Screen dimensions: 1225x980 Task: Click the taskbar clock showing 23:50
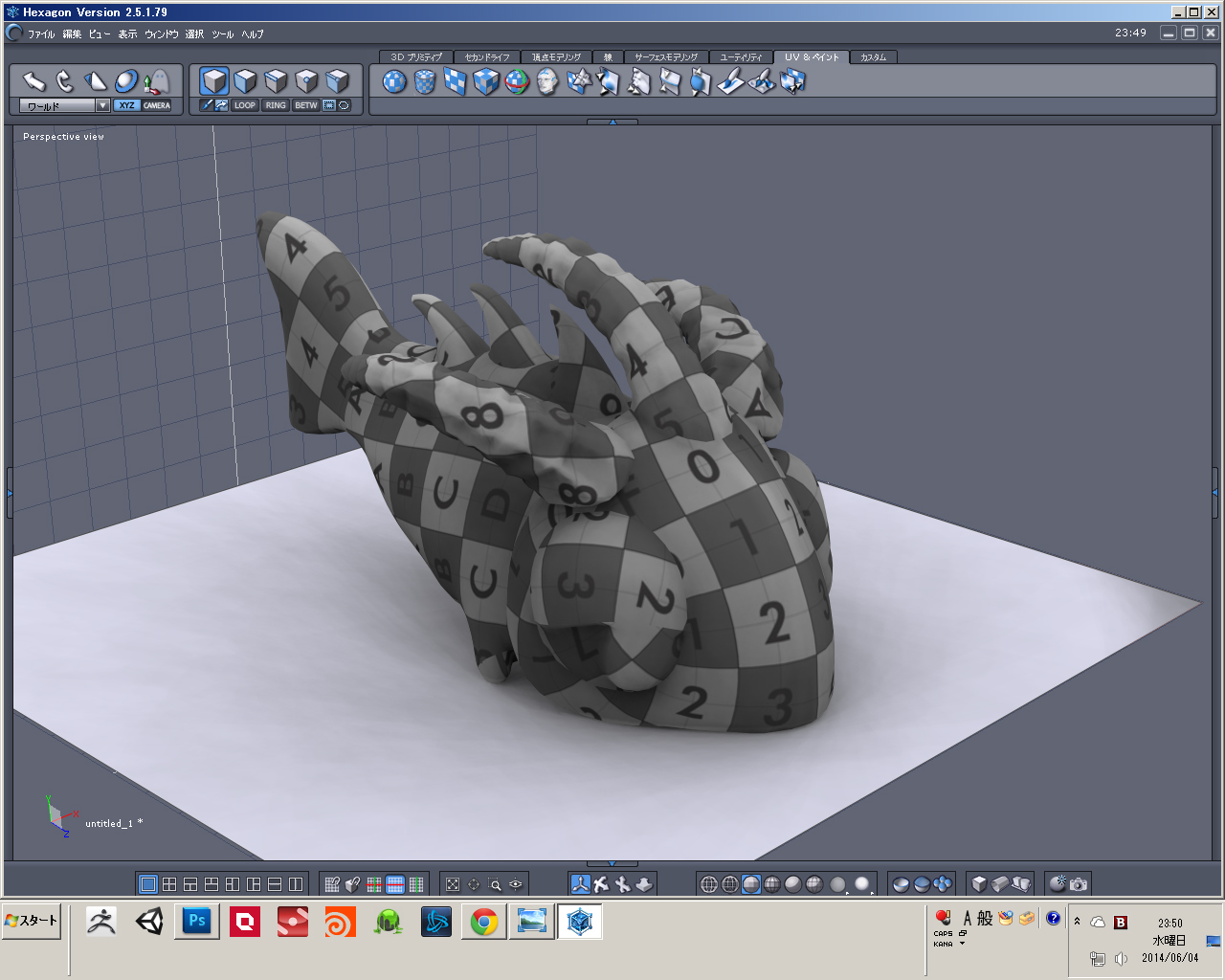pos(1169,924)
